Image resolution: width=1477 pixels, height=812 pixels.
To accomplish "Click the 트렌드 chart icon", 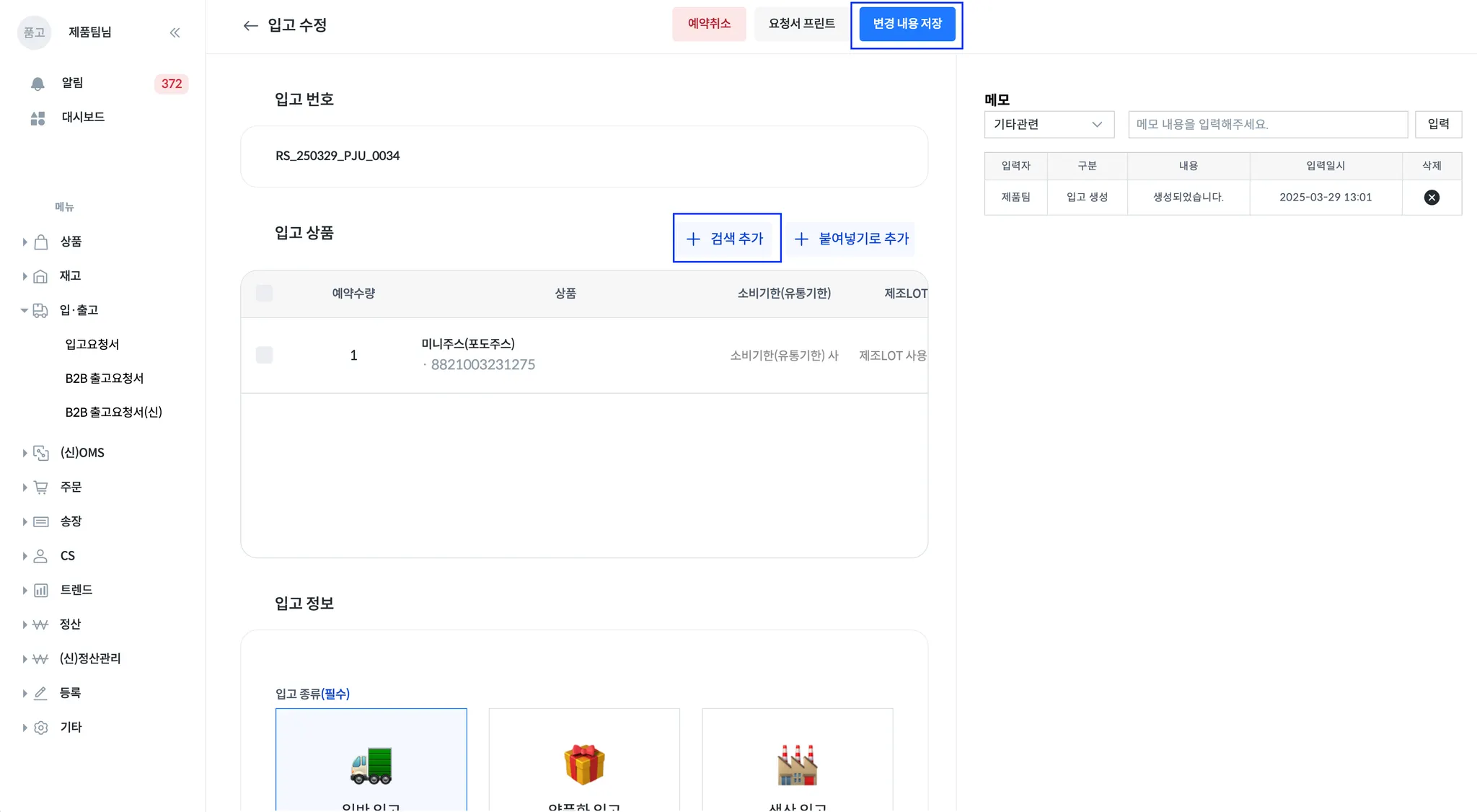I will pos(41,591).
